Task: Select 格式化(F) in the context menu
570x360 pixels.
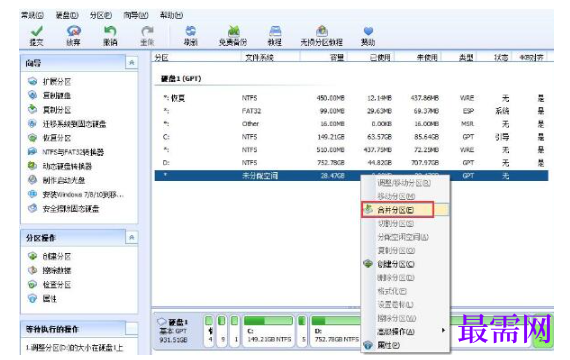Action: (x=405, y=291)
